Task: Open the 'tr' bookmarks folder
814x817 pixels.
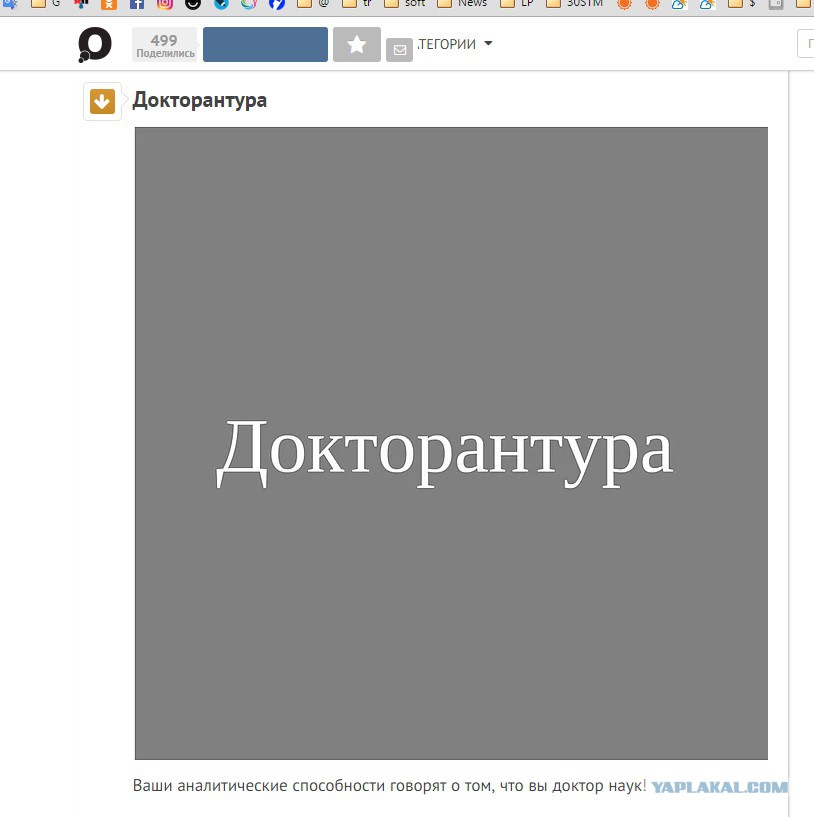Action: tap(357, 4)
